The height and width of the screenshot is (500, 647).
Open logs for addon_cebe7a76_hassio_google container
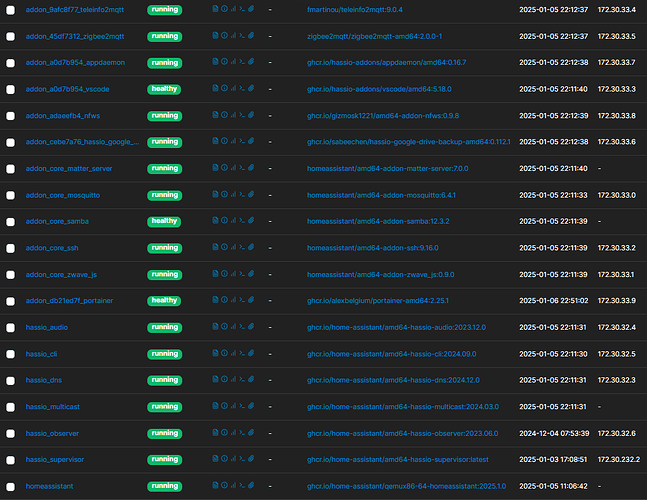[215, 141]
